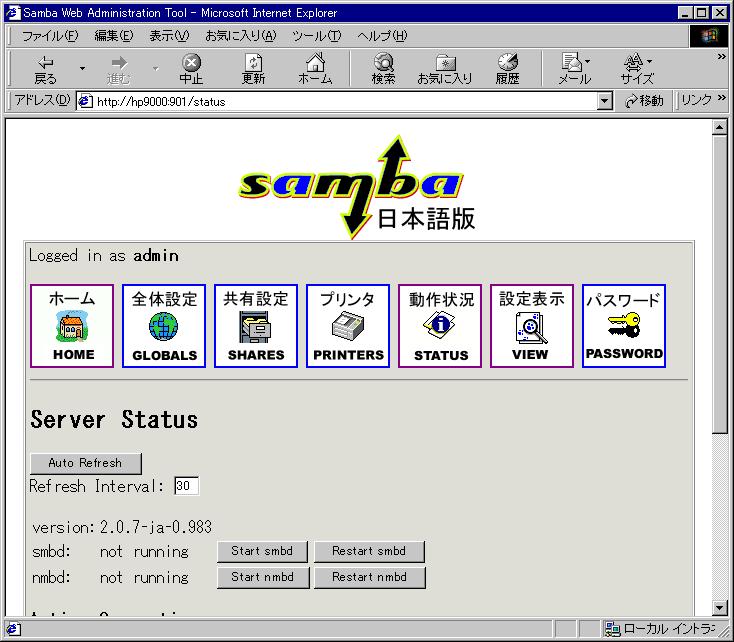Click the Start nmbd button
The width and height of the screenshot is (734, 642).
point(263,577)
